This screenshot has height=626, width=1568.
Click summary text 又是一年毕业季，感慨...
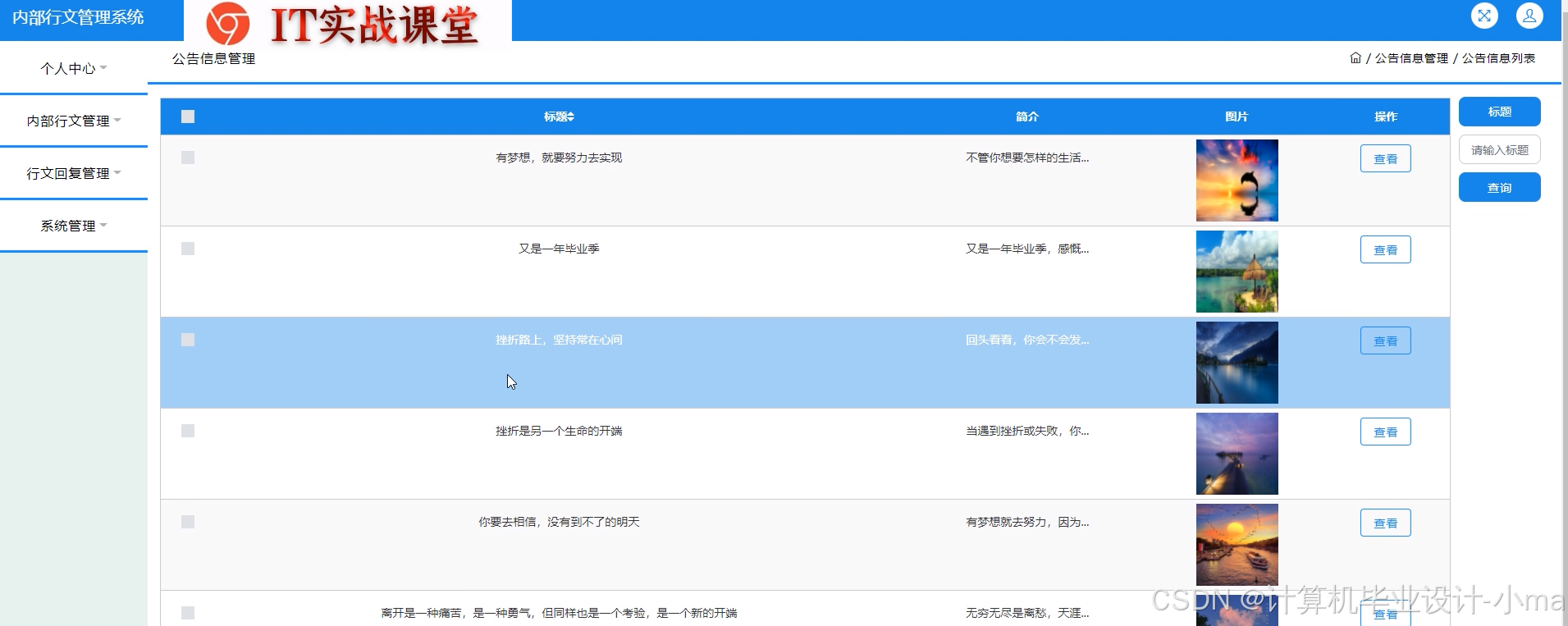(x=1027, y=249)
